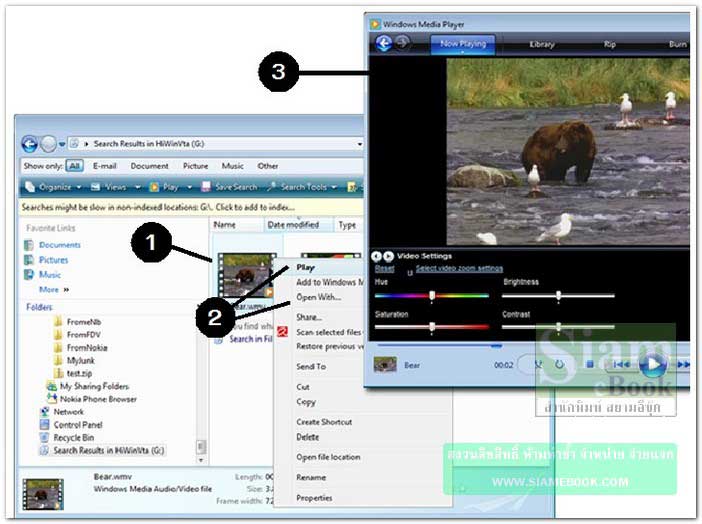Choose Copy from the context menu
702x524 pixels.
[306, 402]
